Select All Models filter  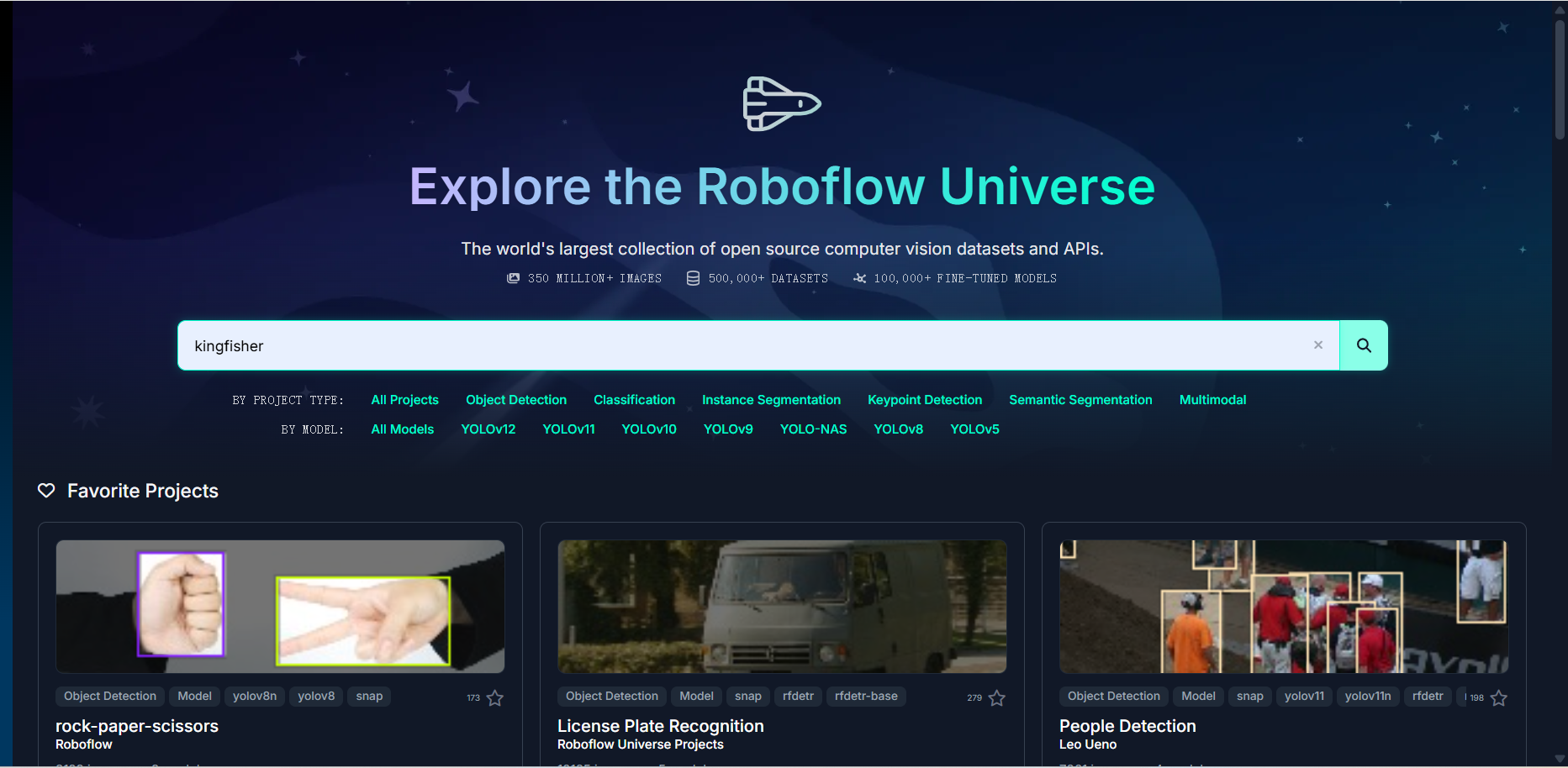pos(403,429)
